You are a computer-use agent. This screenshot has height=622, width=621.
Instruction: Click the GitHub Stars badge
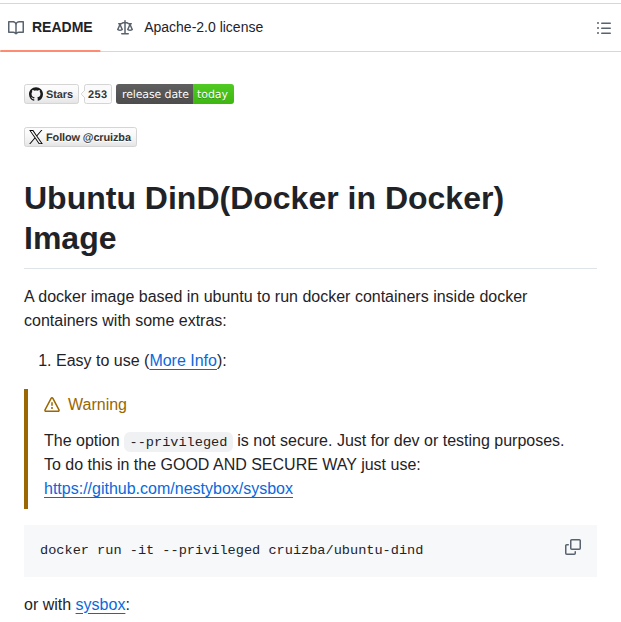pos(52,94)
